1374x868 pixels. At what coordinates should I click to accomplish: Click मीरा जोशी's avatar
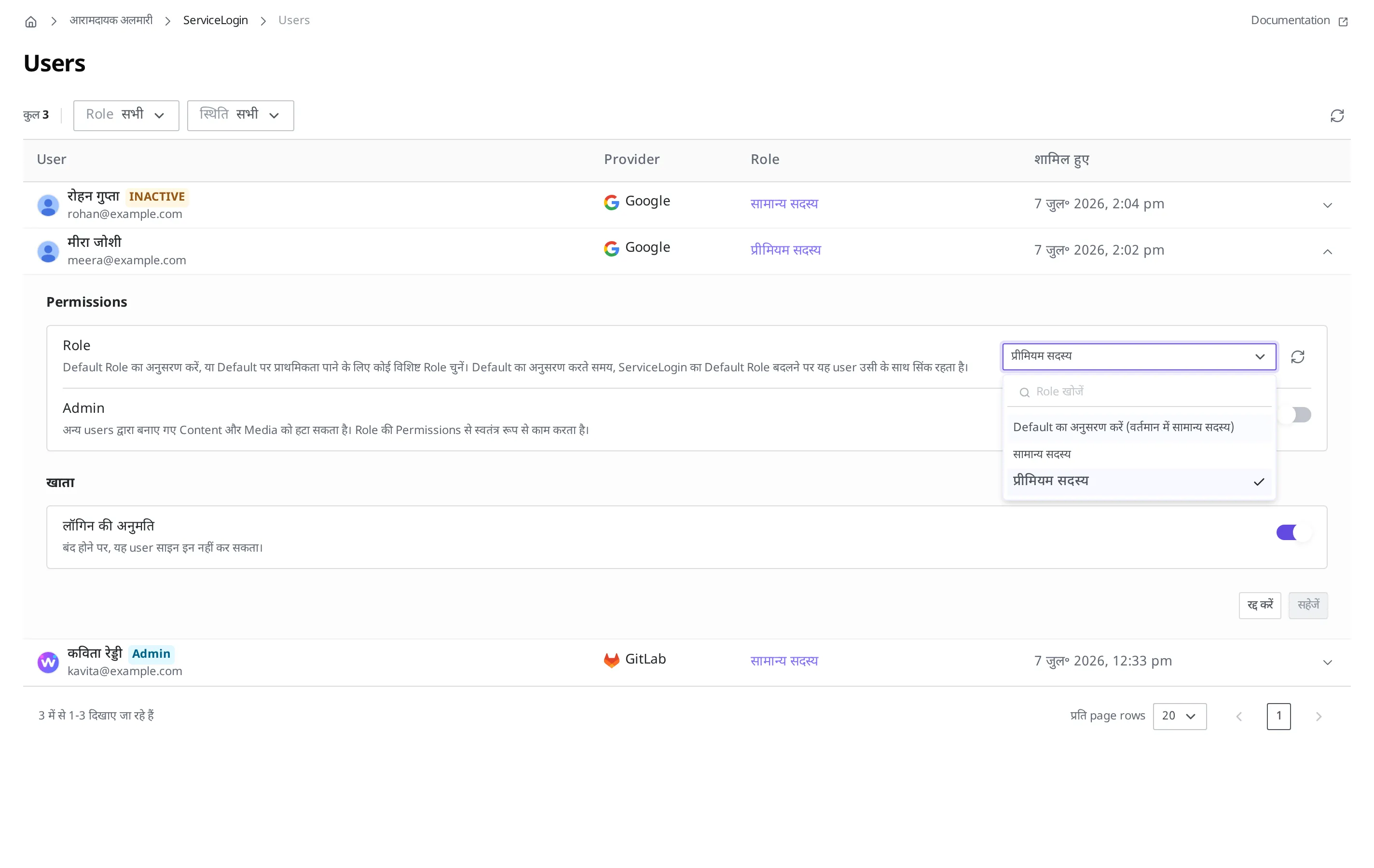click(x=48, y=252)
